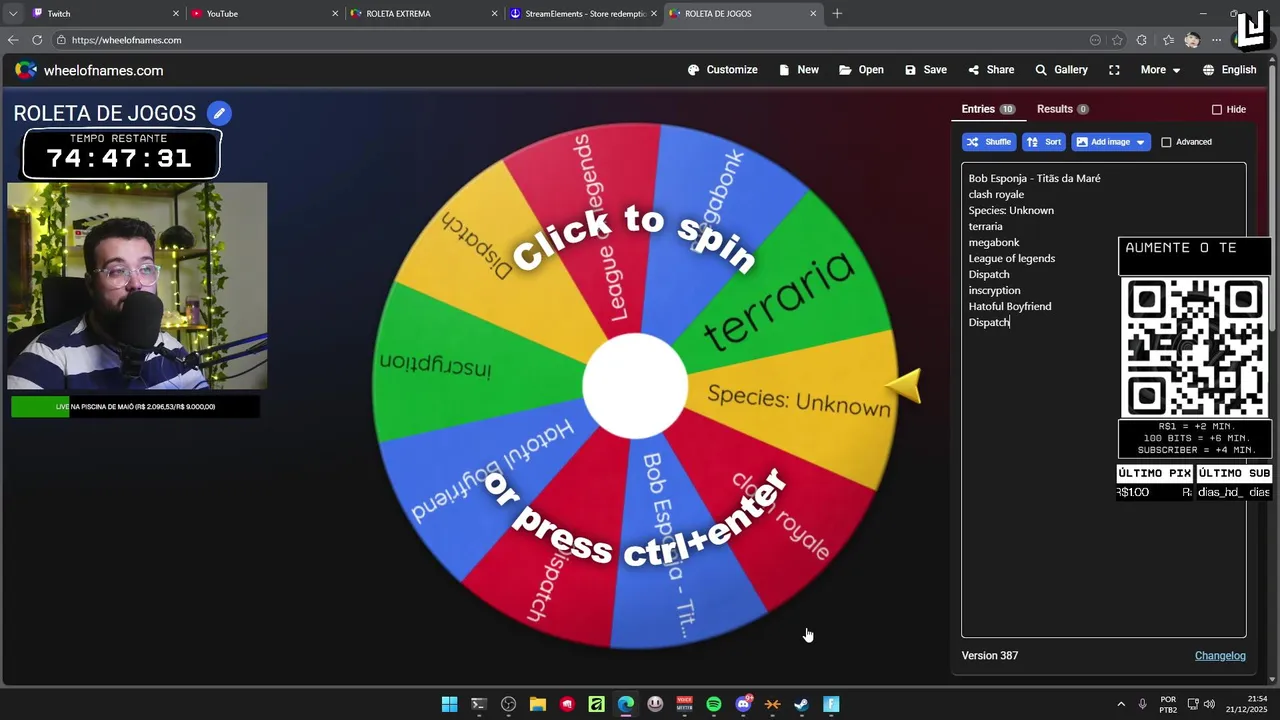Check the Hide checkbox
The width and height of the screenshot is (1280, 720).
[1217, 110]
